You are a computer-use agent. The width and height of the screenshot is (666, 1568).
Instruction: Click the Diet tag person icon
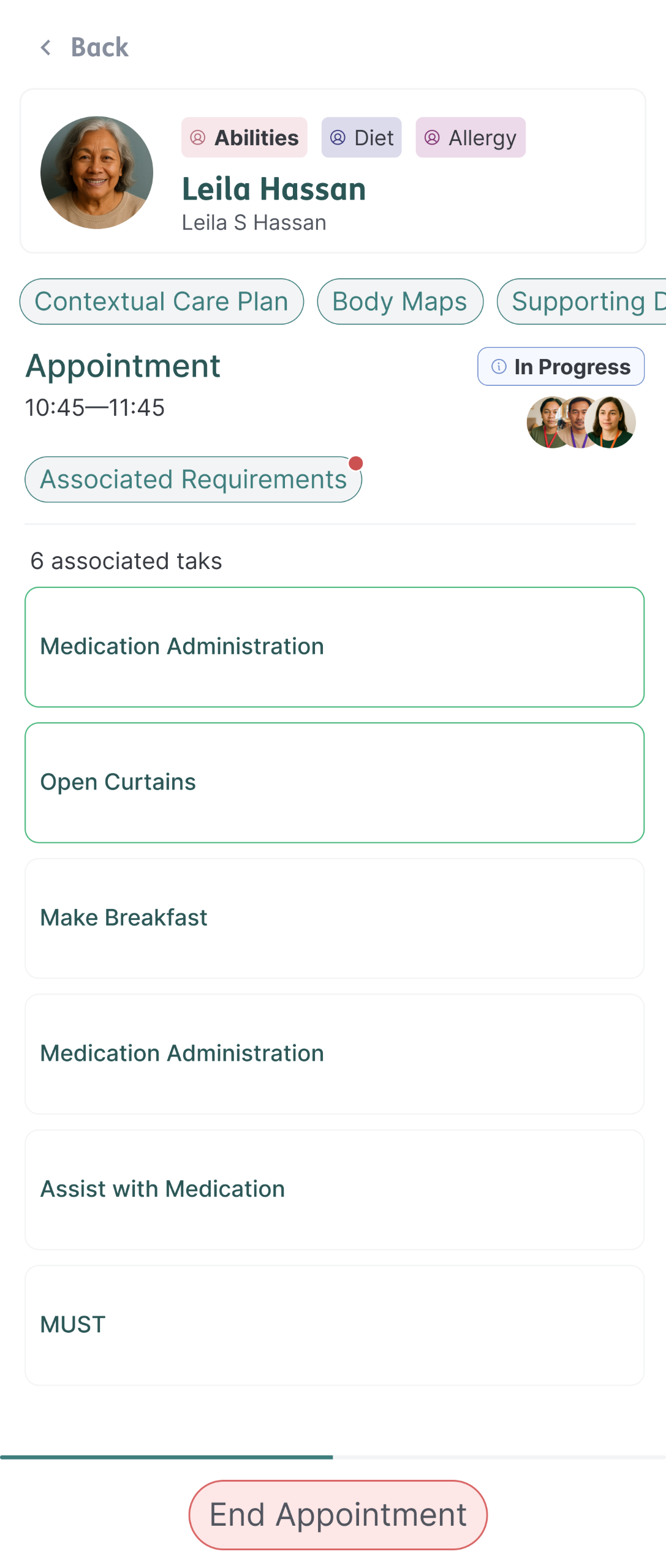tap(338, 138)
